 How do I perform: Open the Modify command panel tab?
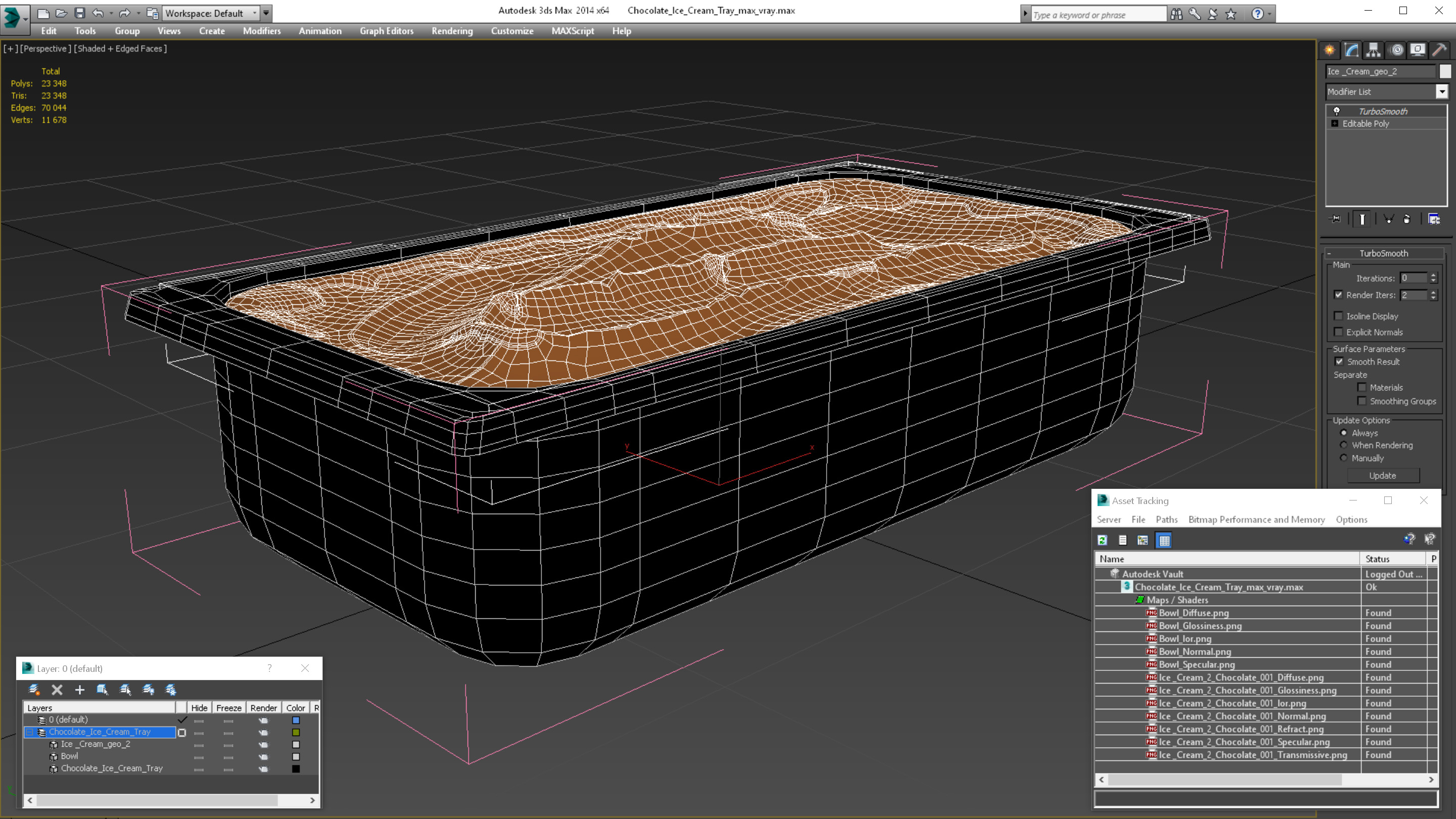click(x=1351, y=51)
